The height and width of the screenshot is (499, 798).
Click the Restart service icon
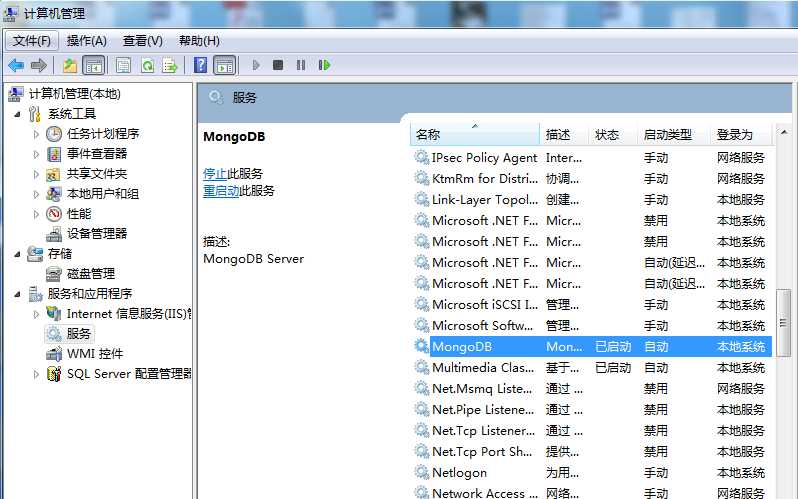(324, 65)
